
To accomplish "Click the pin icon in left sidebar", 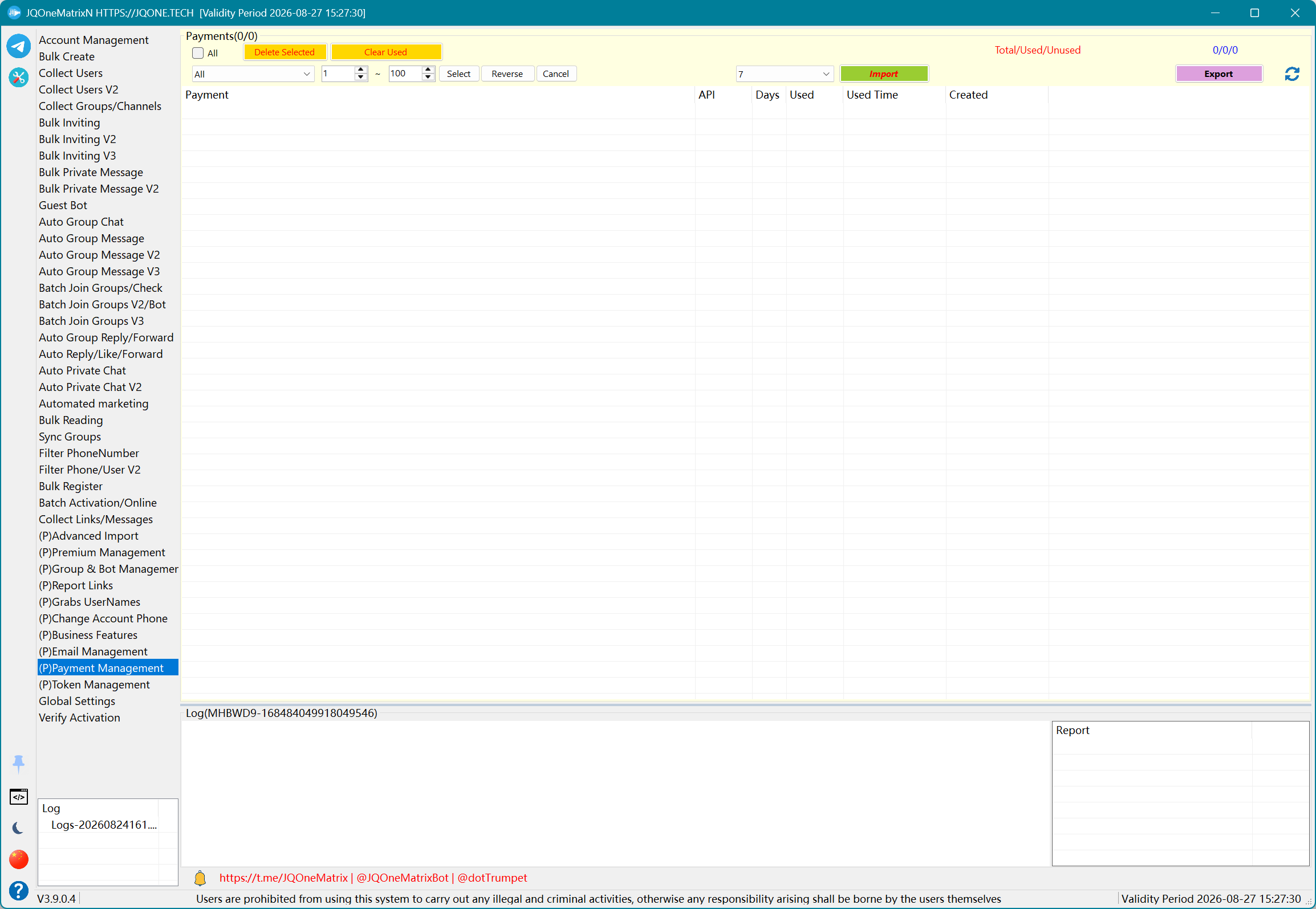I will coord(18,764).
